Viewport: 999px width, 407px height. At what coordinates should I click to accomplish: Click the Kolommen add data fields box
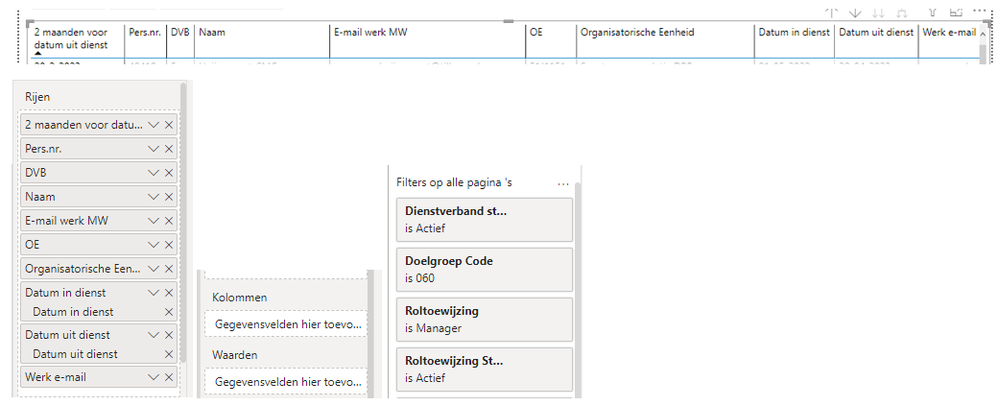(x=286, y=325)
